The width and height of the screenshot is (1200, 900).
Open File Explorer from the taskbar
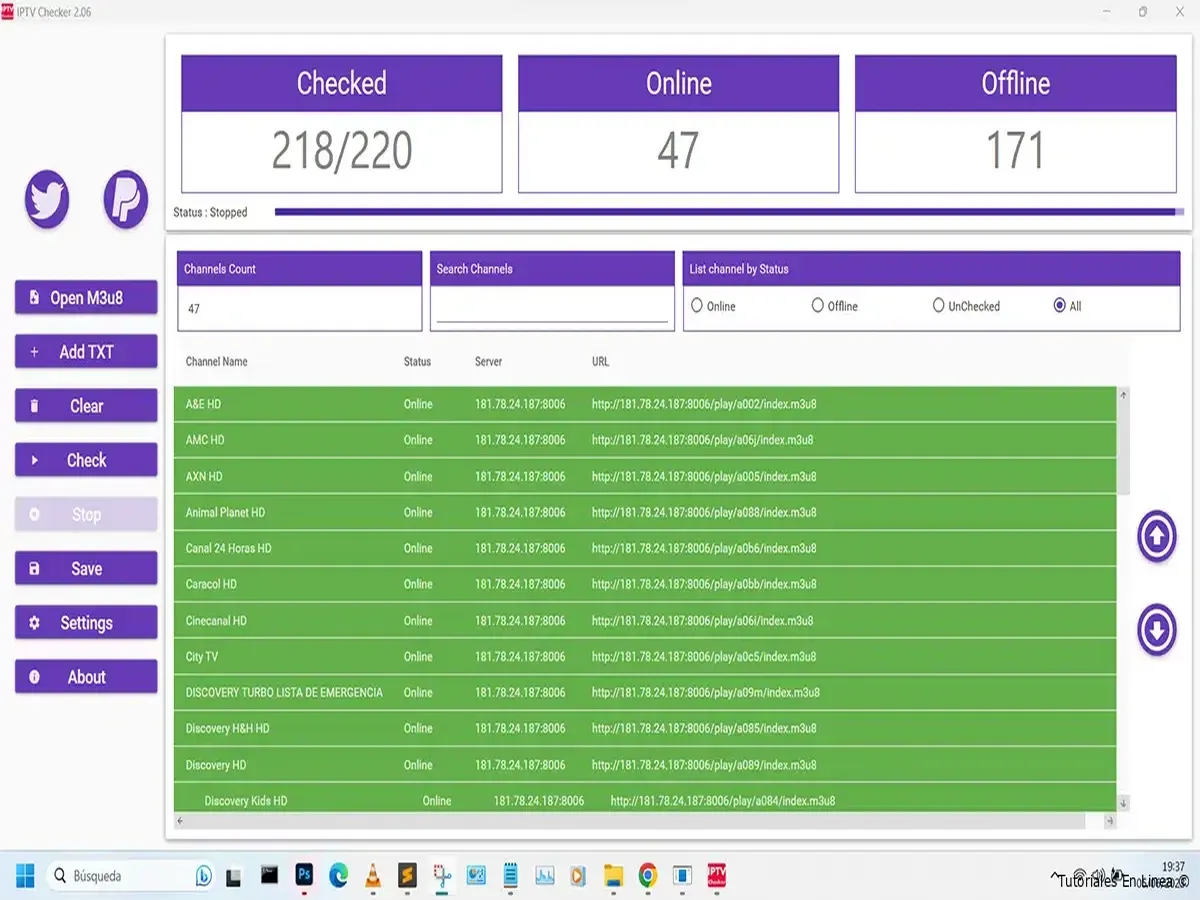click(x=613, y=876)
